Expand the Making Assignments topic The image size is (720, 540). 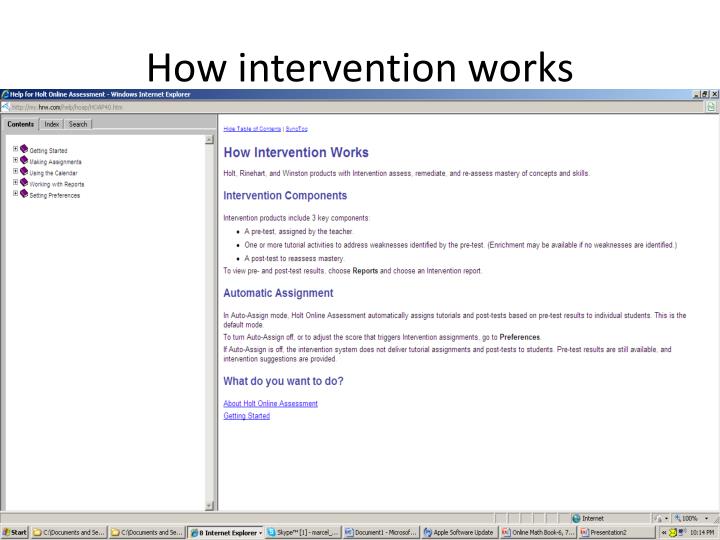(15, 160)
